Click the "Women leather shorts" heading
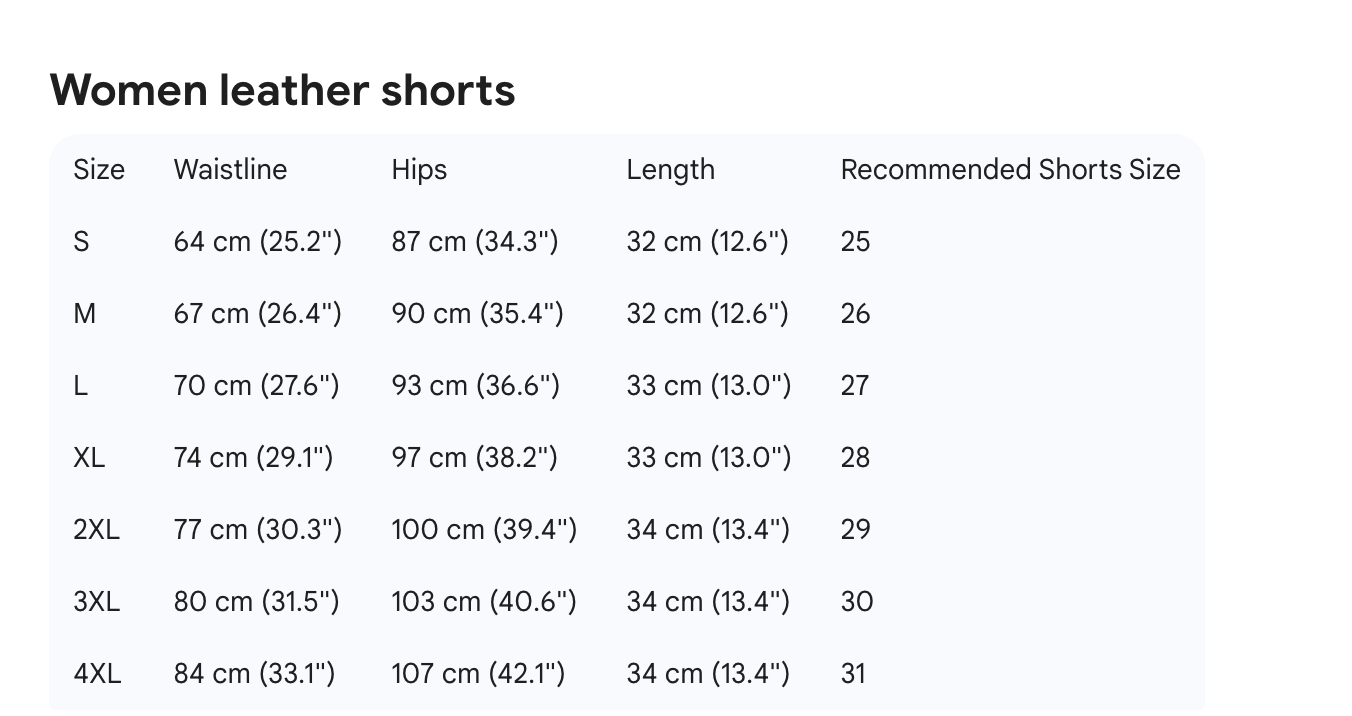The image size is (1352, 716). [x=283, y=90]
